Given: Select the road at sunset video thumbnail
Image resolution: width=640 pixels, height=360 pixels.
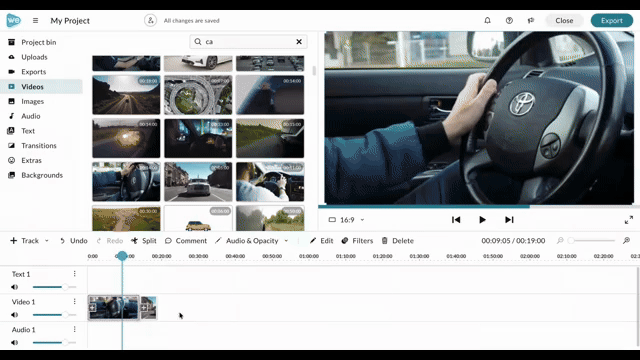Looking at the screenshot, I should click(x=126, y=95).
